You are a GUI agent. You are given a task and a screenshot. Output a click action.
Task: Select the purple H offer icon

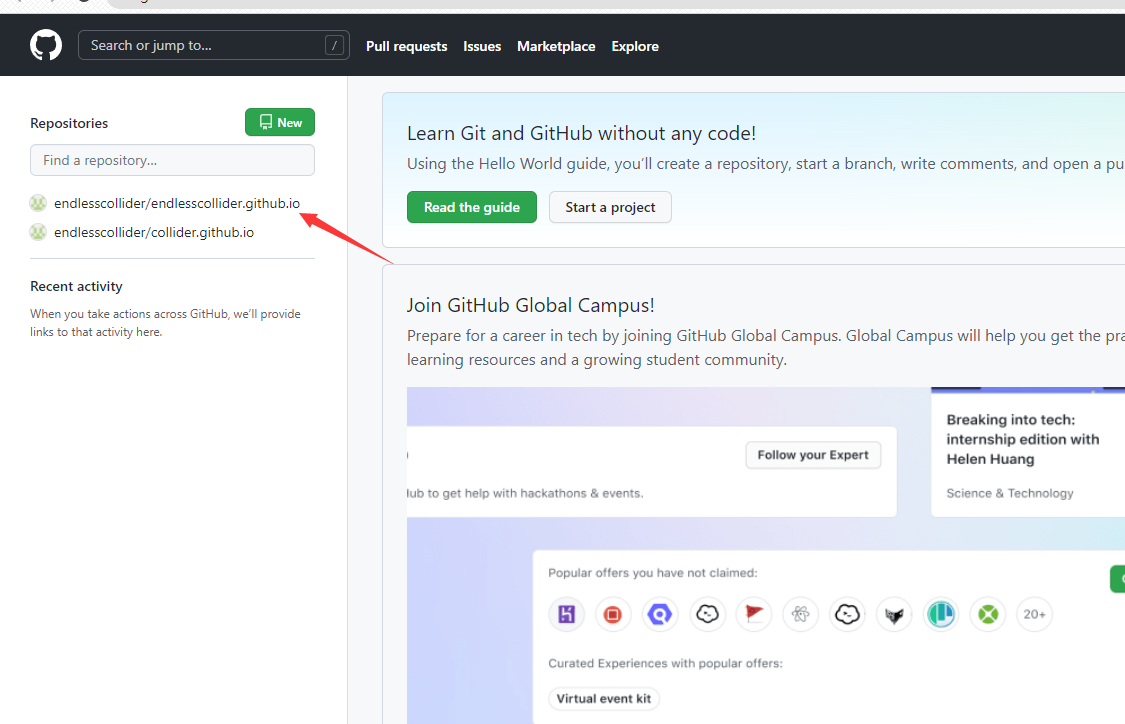coord(567,614)
